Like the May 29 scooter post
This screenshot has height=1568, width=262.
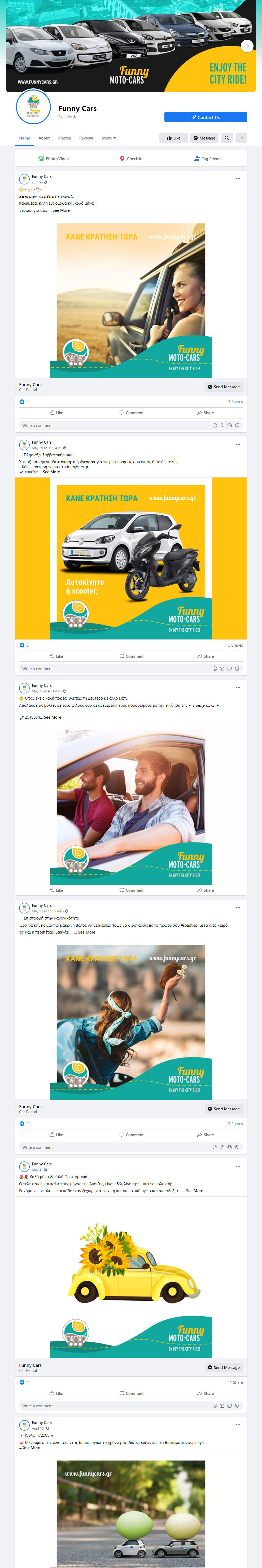pos(56,656)
